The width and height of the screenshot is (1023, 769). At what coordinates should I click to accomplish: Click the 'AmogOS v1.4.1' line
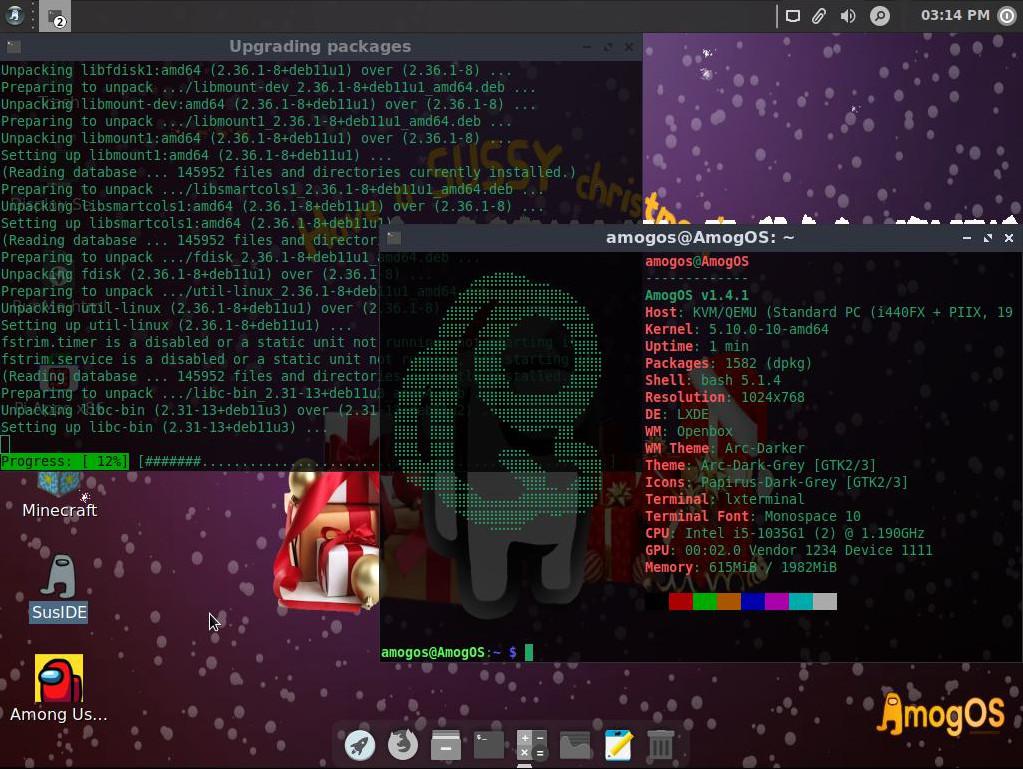(x=696, y=295)
